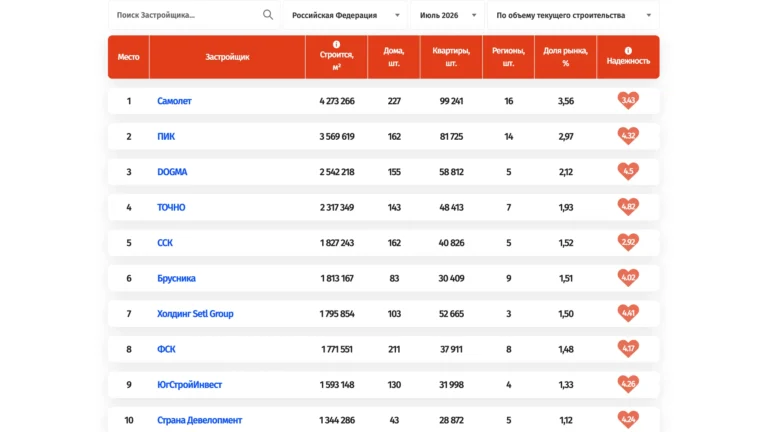Screen dimensions: 768x432
Task: Open the Брусника developer link
Action: pyautogui.click(x=176, y=278)
